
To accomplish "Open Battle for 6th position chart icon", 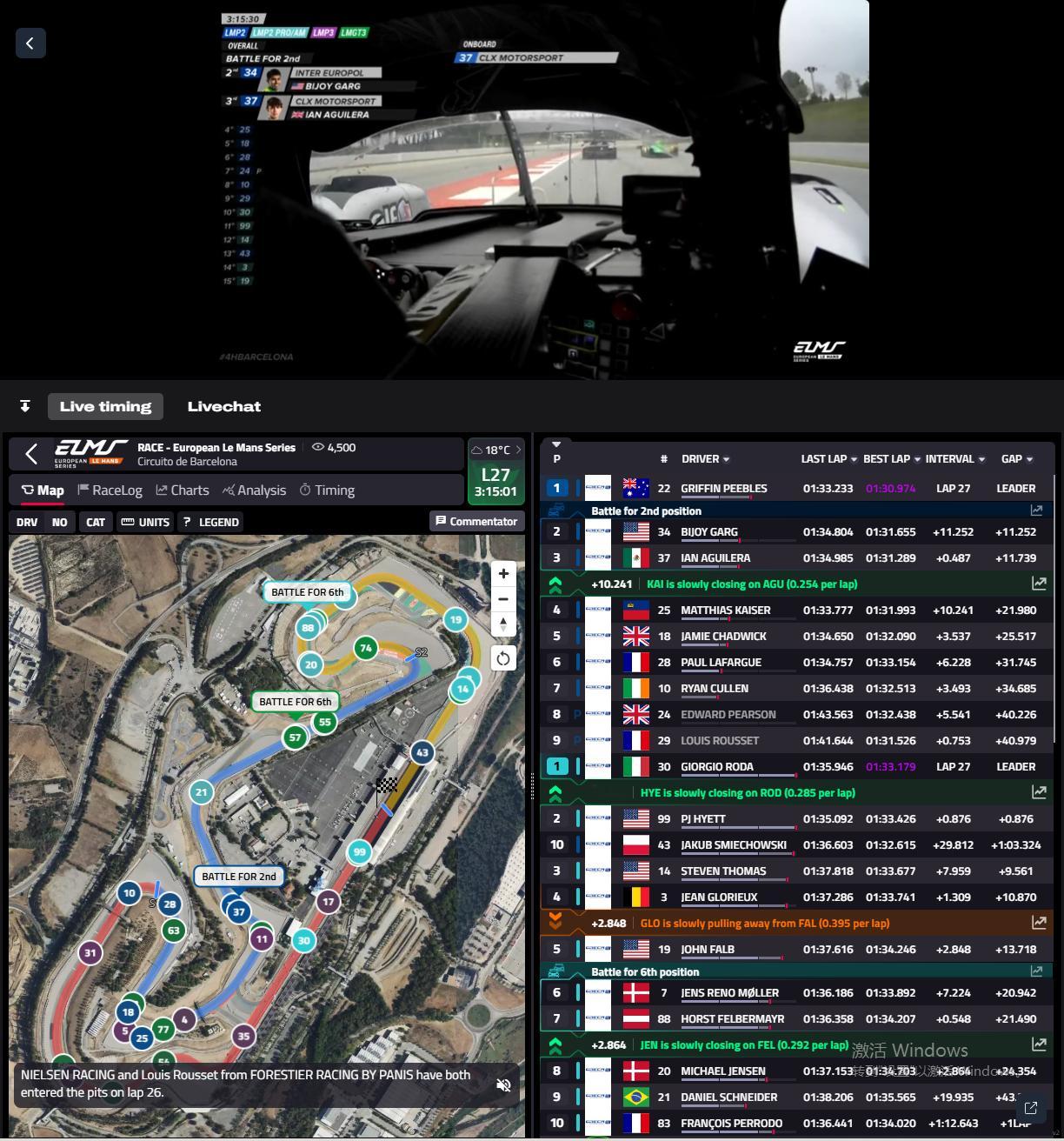I will pos(1036,971).
